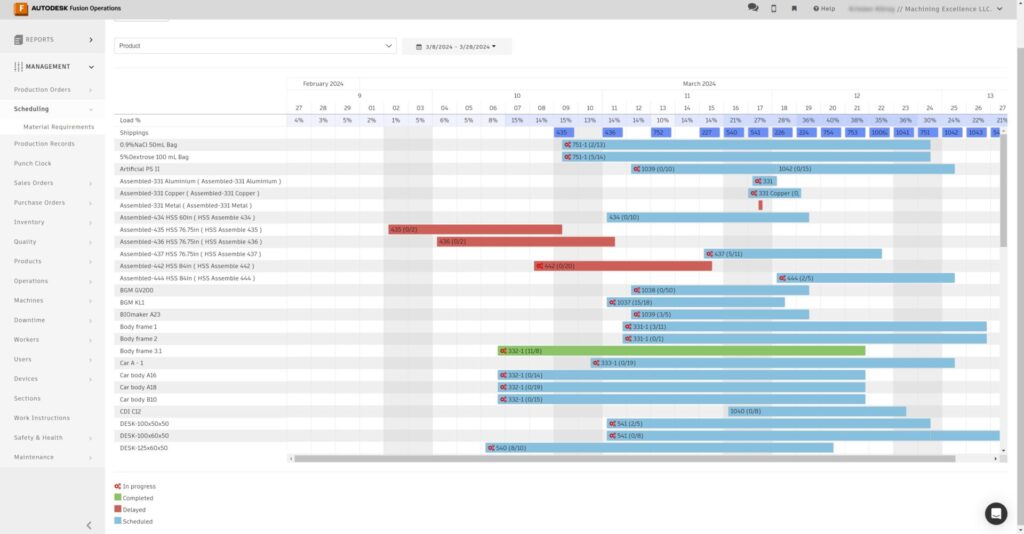Click completed green bar on Body frame 3.1 row

point(681,351)
